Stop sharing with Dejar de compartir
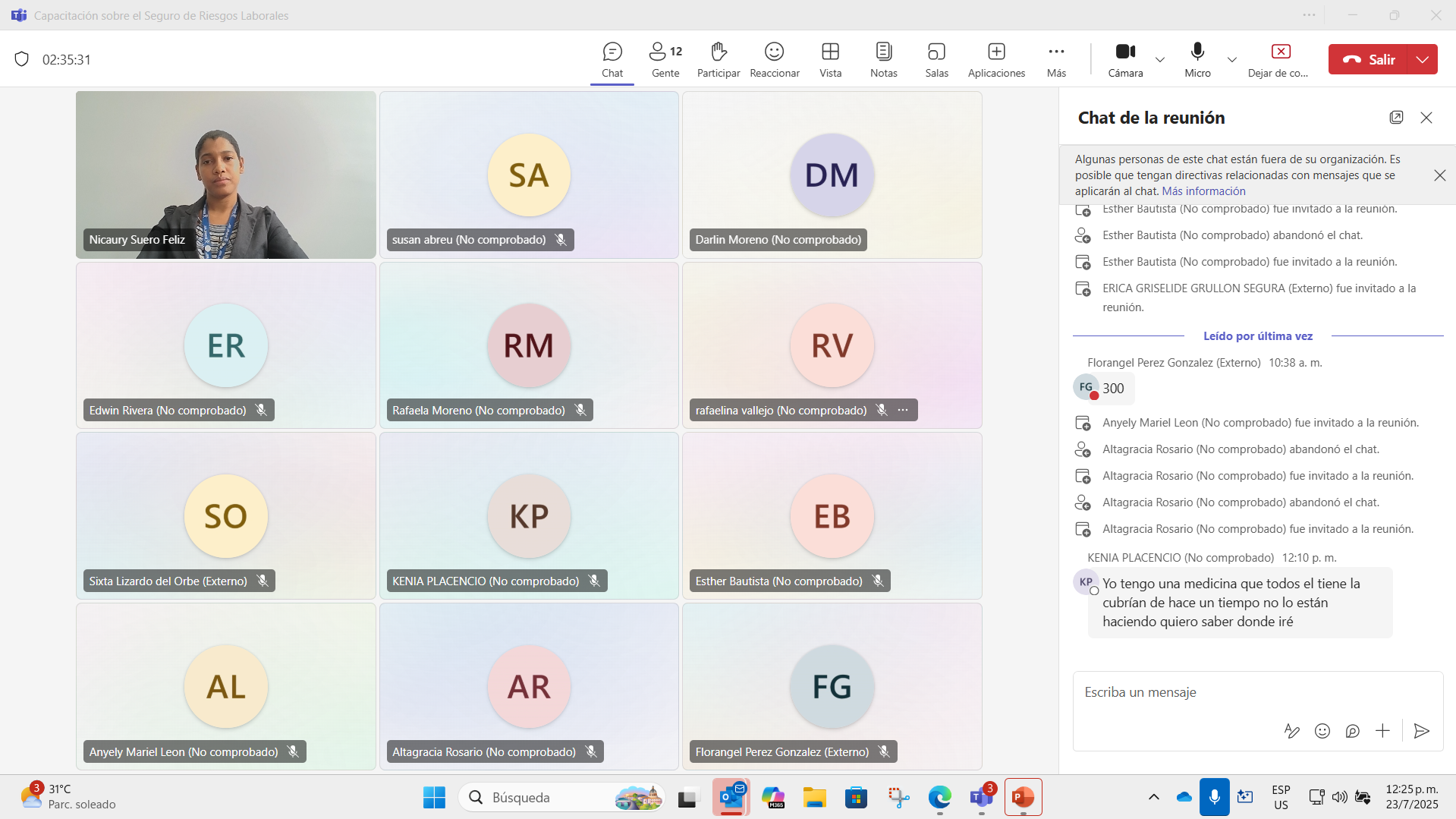 [1280, 59]
